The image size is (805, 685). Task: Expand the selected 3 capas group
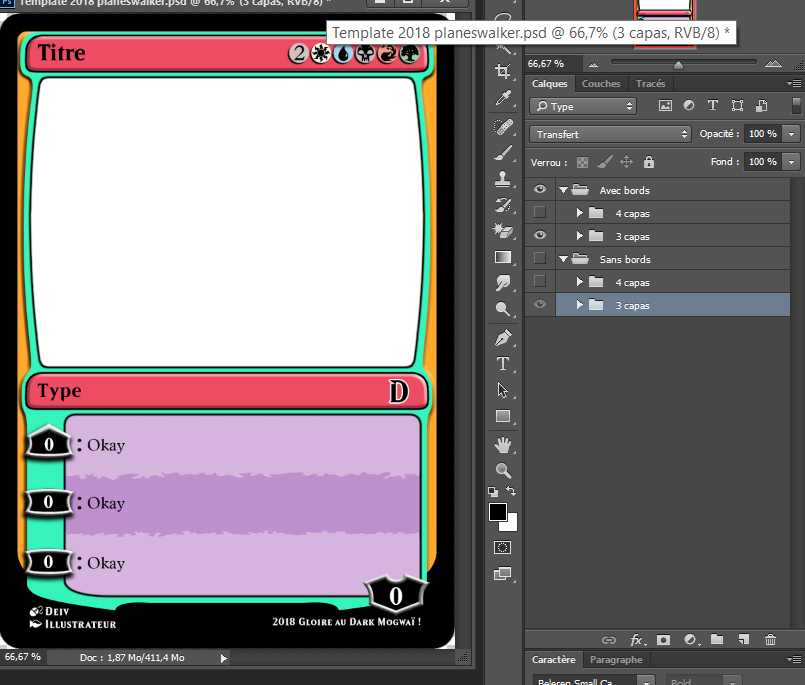pyautogui.click(x=580, y=305)
